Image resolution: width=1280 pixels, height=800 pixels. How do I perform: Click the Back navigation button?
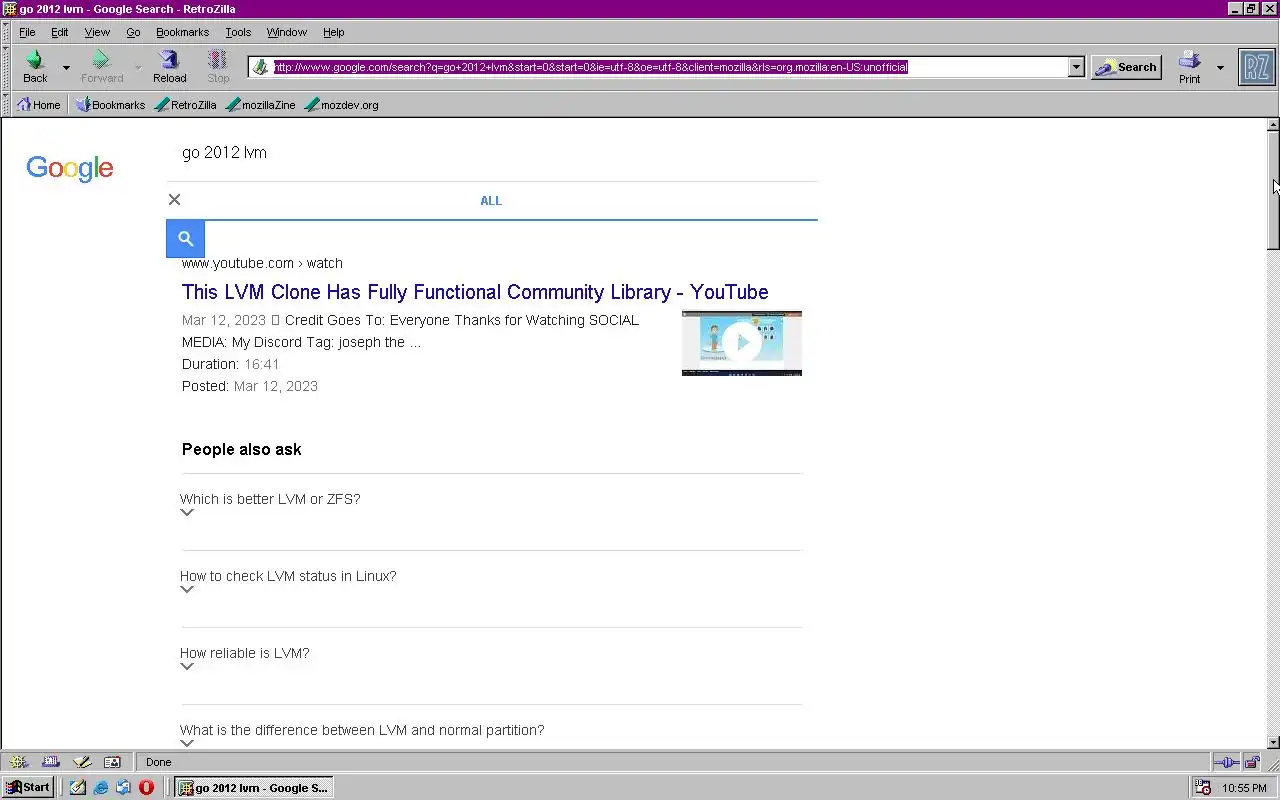(x=35, y=67)
